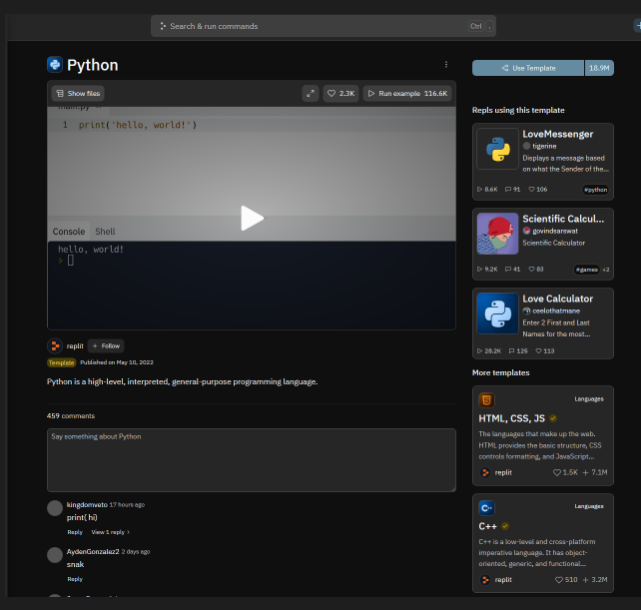
Task: Click LoveMessenger's 106 likes heart icon
Action: [x=531, y=190]
